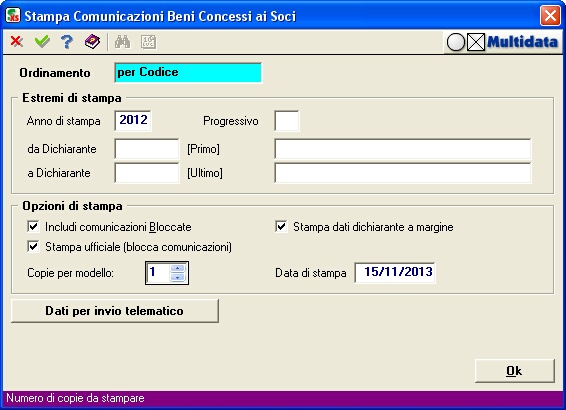Select the Data di stampa date field
Viewport: 566px width, 410px height.
coord(395,272)
